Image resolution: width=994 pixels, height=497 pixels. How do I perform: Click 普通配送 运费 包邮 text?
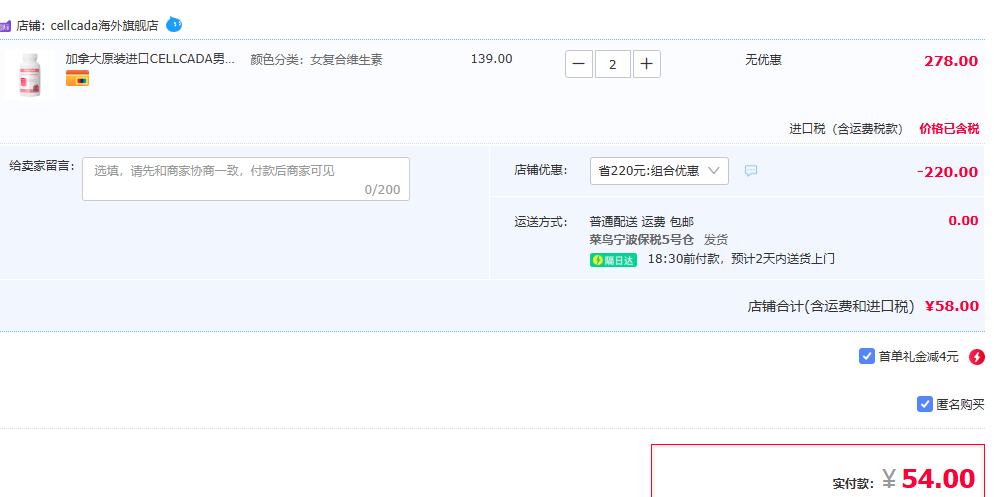click(x=642, y=222)
